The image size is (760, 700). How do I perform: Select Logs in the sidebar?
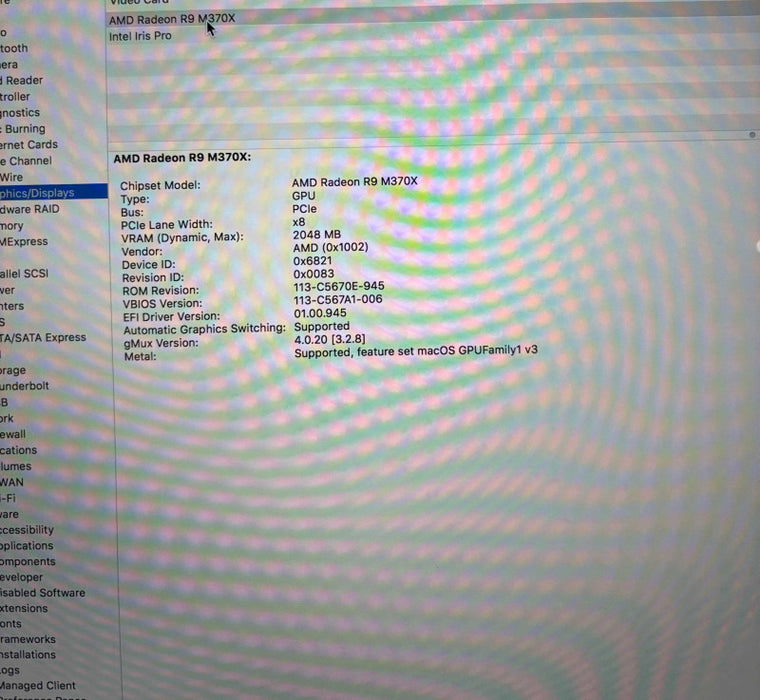pyautogui.click(x=10, y=670)
